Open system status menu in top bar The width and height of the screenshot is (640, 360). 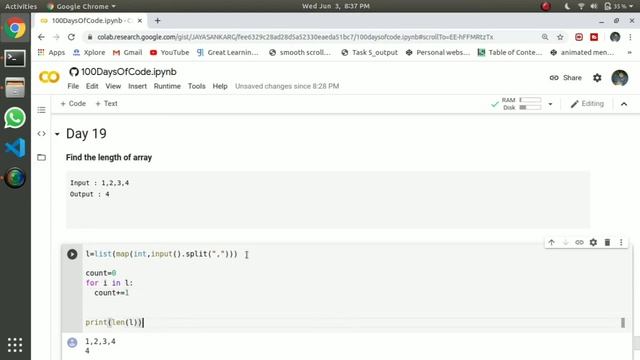pyautogui.click(x=599, y=6)
